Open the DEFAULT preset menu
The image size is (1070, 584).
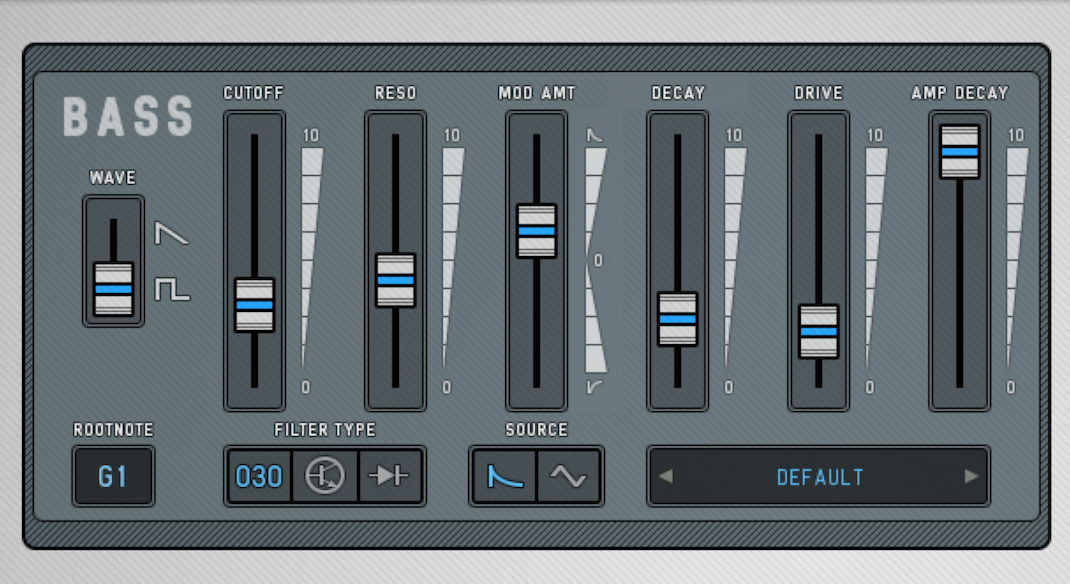tap(819, 477)
